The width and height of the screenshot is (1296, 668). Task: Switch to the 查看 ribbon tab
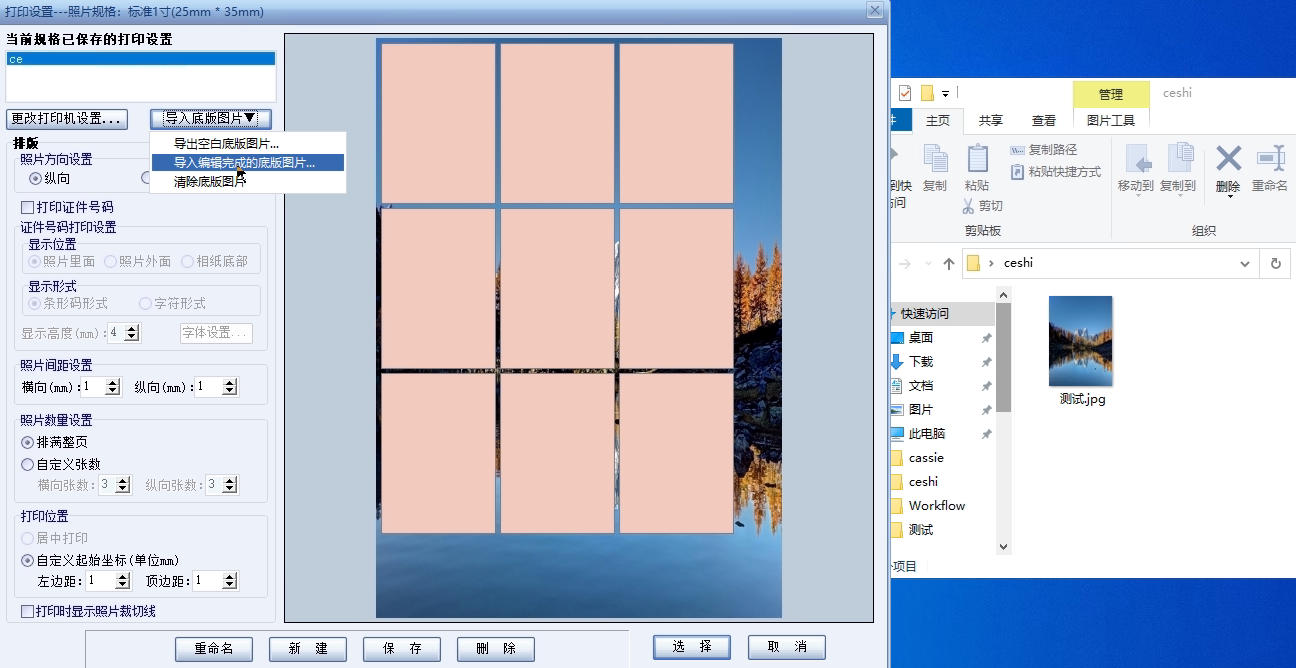[1043, 119]
